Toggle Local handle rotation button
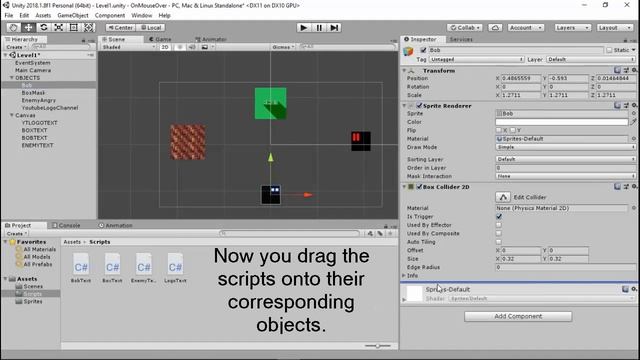 (151, 27)
